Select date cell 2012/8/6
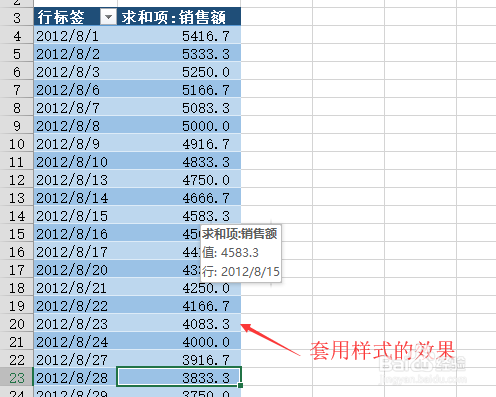This screenshot has width=496, height=397. click(75, 90)
